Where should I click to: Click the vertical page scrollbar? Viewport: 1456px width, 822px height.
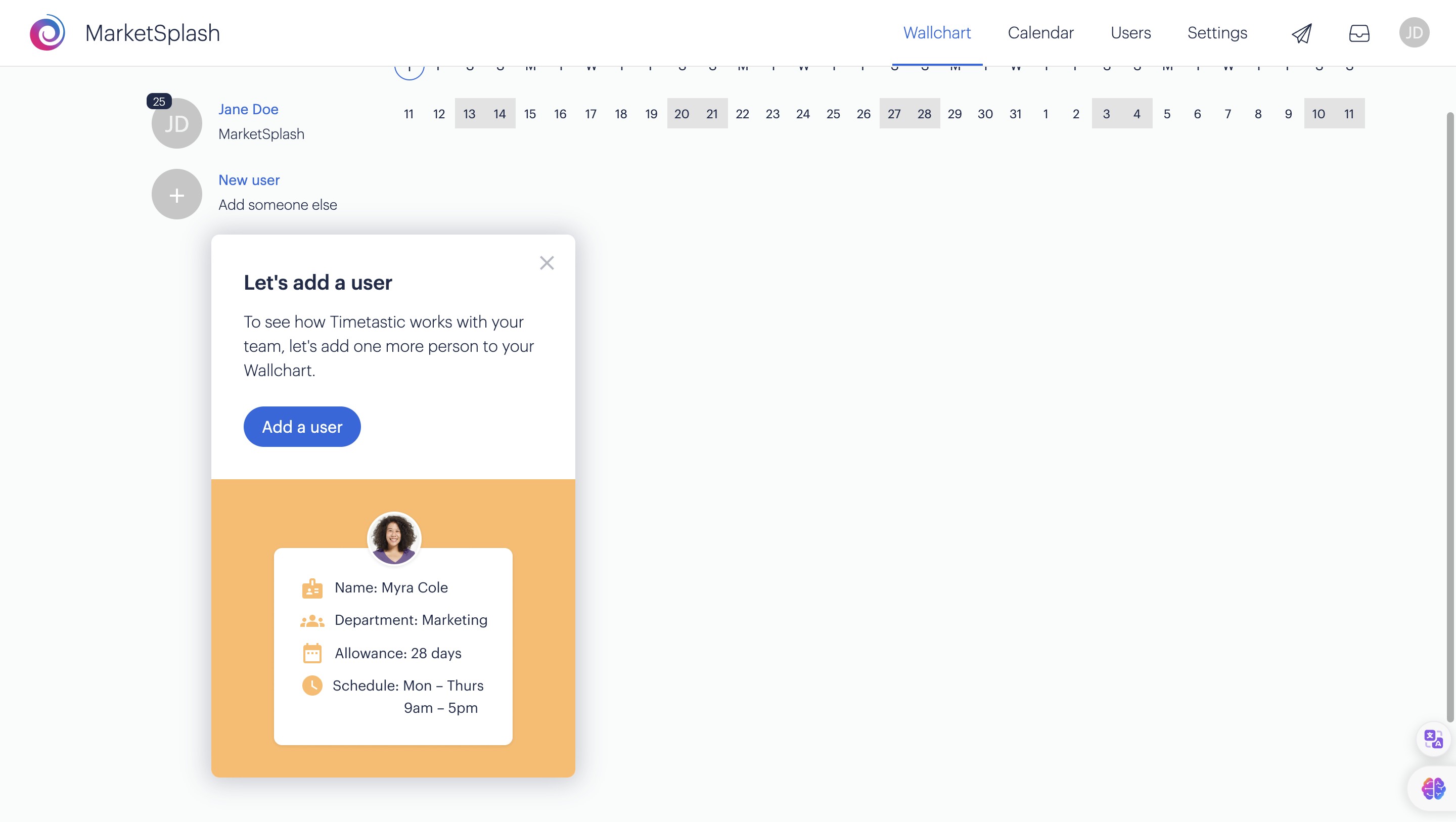click(1449, 416)
